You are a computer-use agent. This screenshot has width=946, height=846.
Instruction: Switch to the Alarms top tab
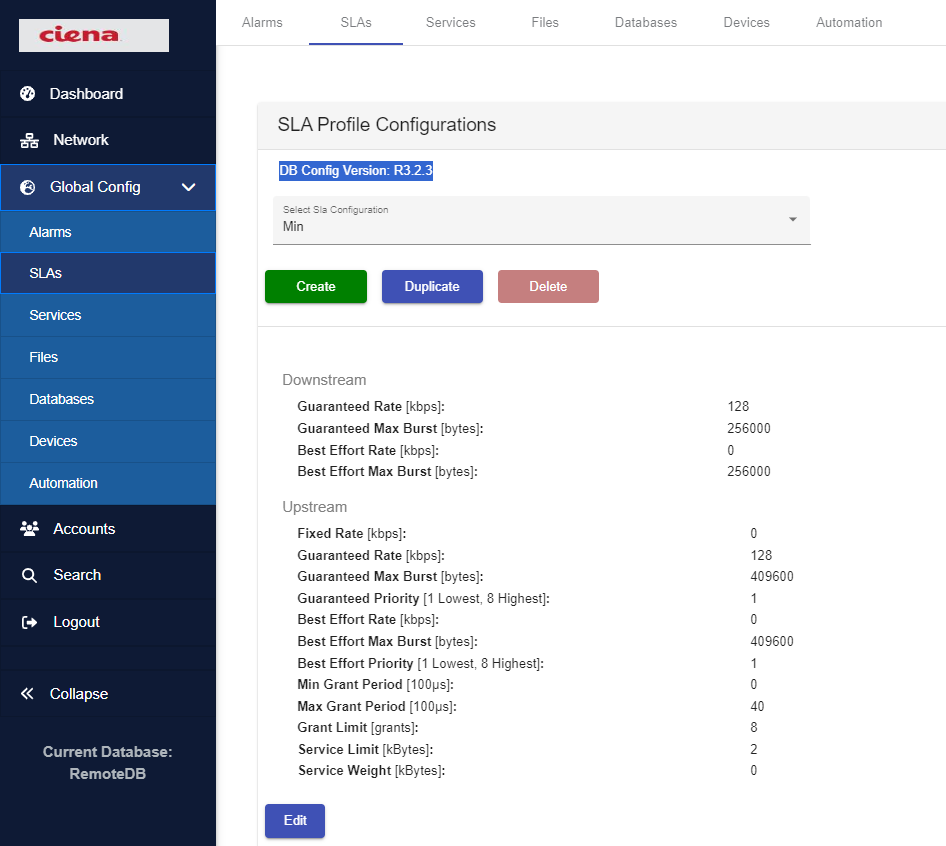(x=262, y=22)
